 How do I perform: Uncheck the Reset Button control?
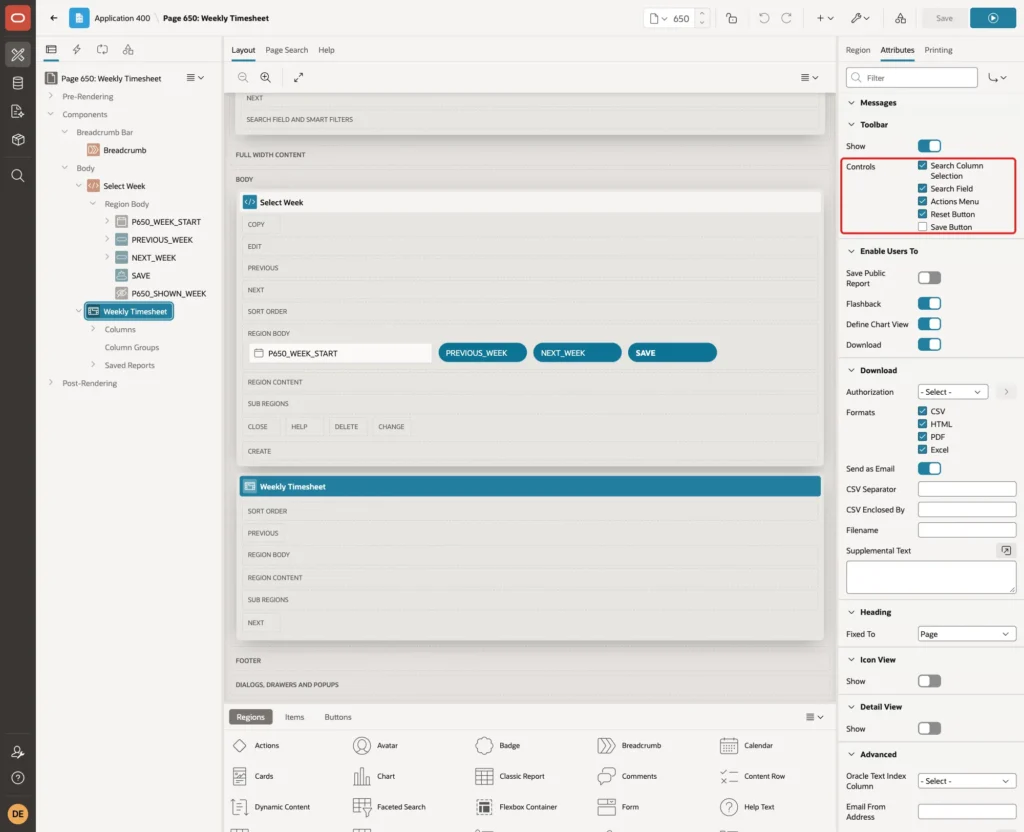click(x=922, y=214)
